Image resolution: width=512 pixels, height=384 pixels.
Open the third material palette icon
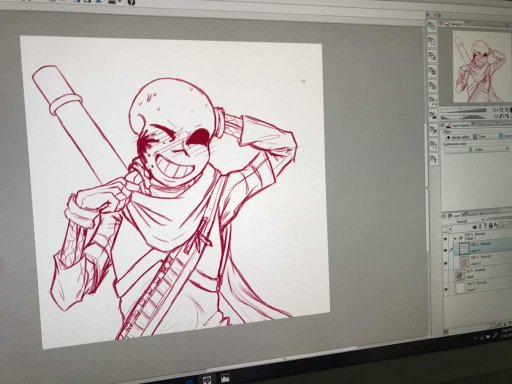click(x=432, y=56)
